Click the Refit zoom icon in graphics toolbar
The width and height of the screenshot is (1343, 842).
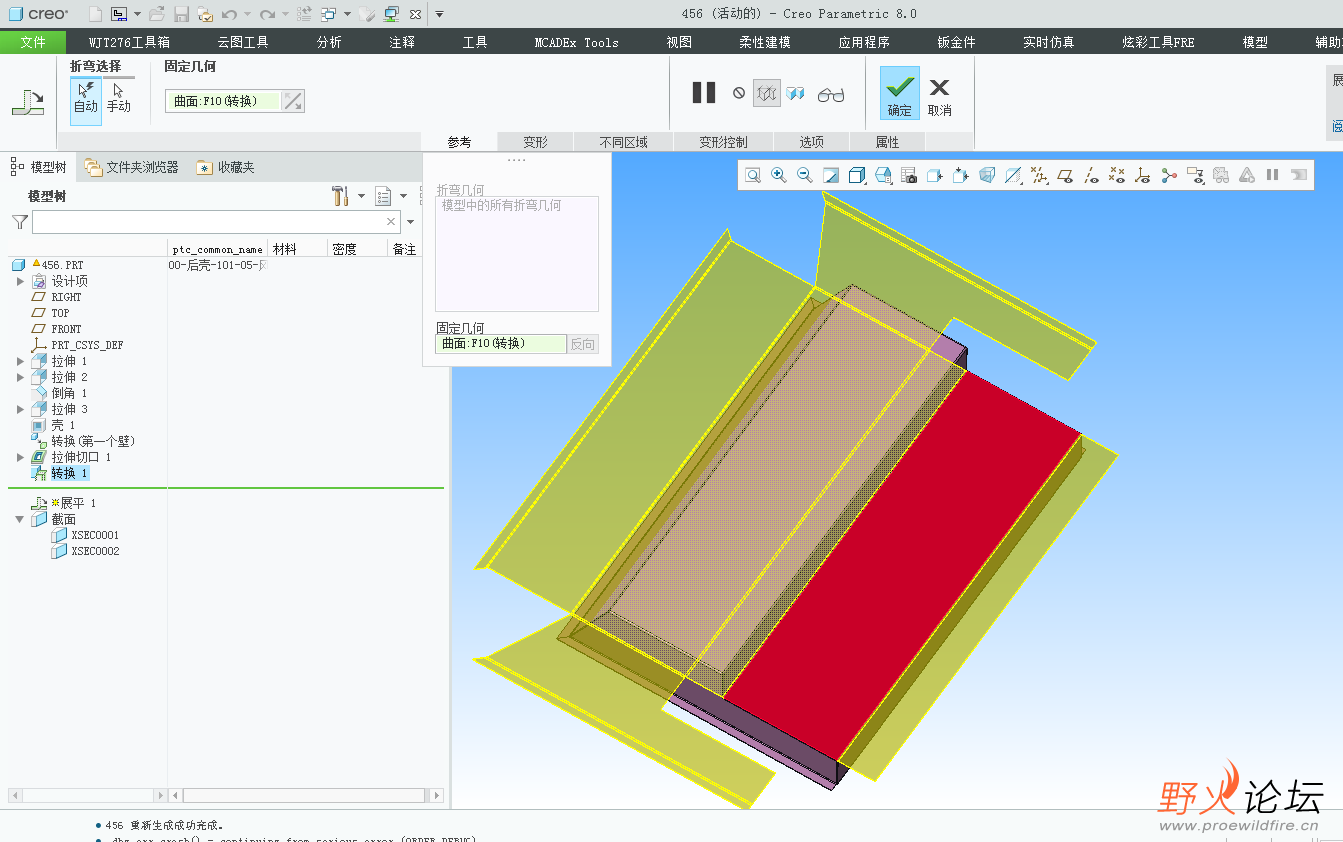tap(753, 175)
